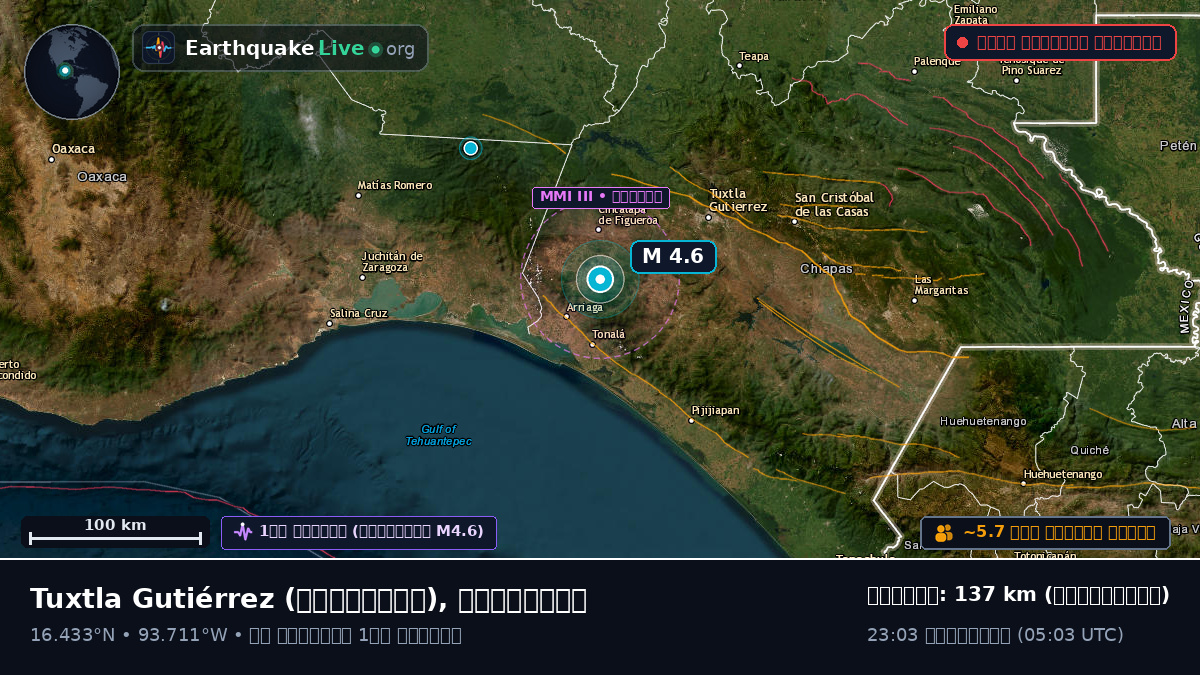
Task: Click the Tonalá town label
Action: (x=608, y=335)
